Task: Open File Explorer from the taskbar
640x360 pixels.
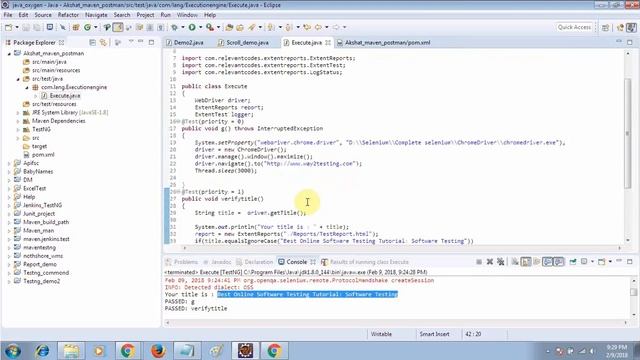Action: point(71,351)
